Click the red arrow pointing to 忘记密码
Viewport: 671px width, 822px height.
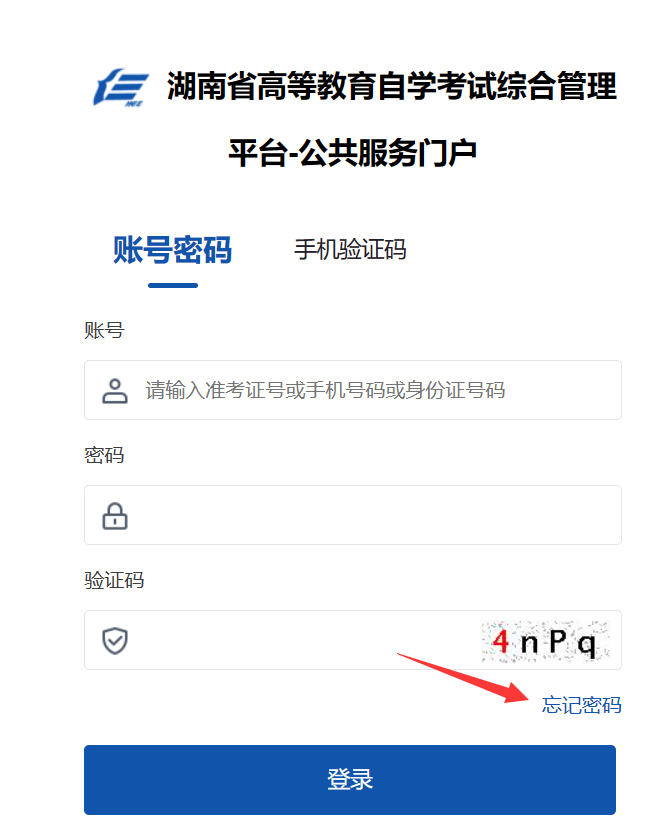[x=463, y=678]
